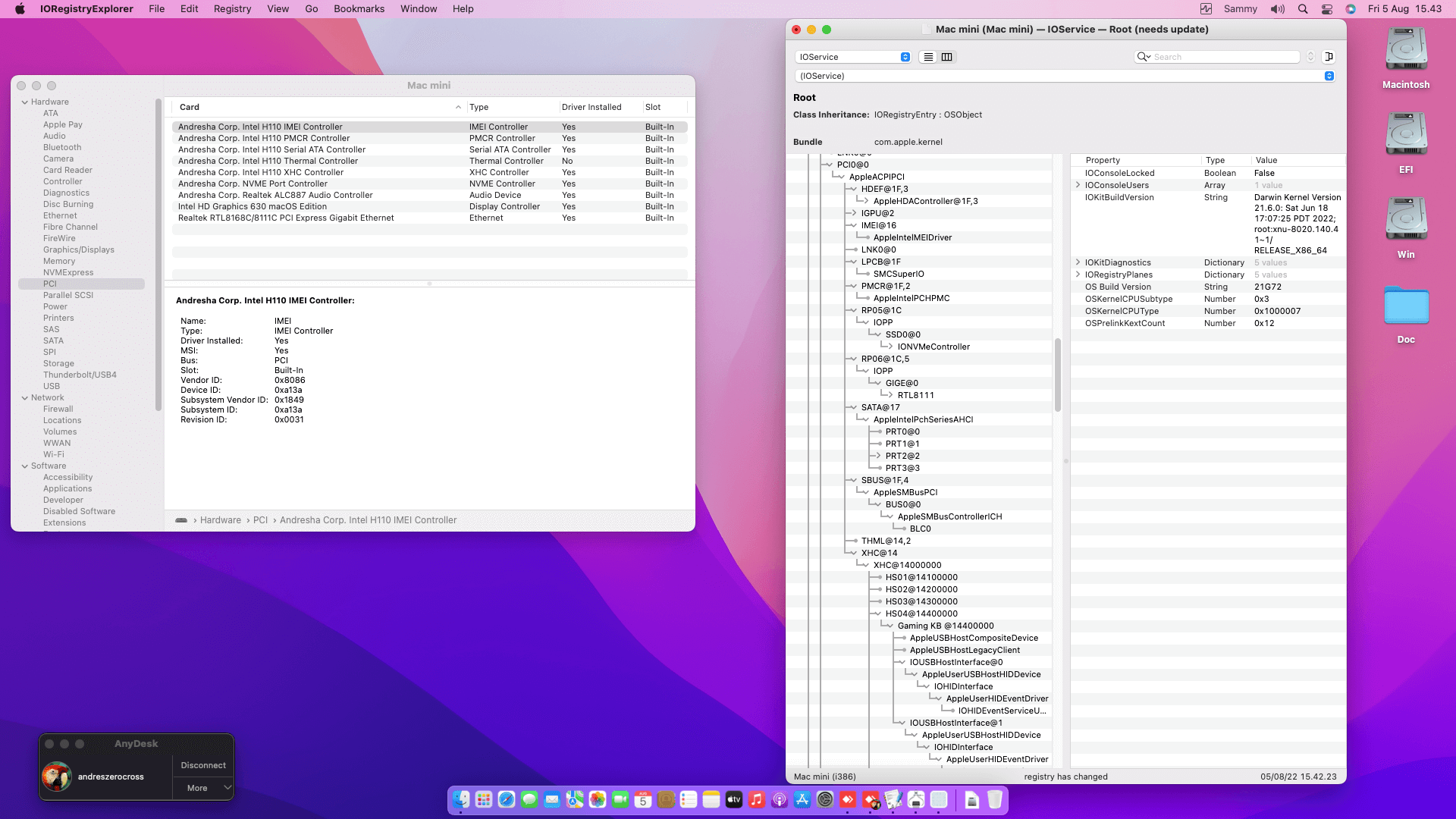Open Control Center in menu bar
The image size is (1456, 819).
pyautogui.click(x=1327, y=9)
